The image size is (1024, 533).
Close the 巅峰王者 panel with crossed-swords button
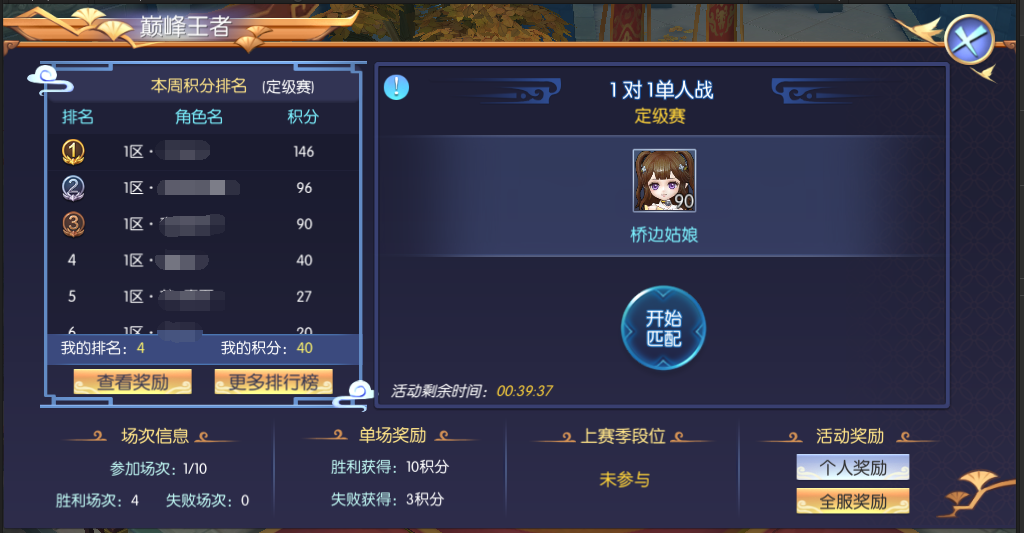pos(969,40)
